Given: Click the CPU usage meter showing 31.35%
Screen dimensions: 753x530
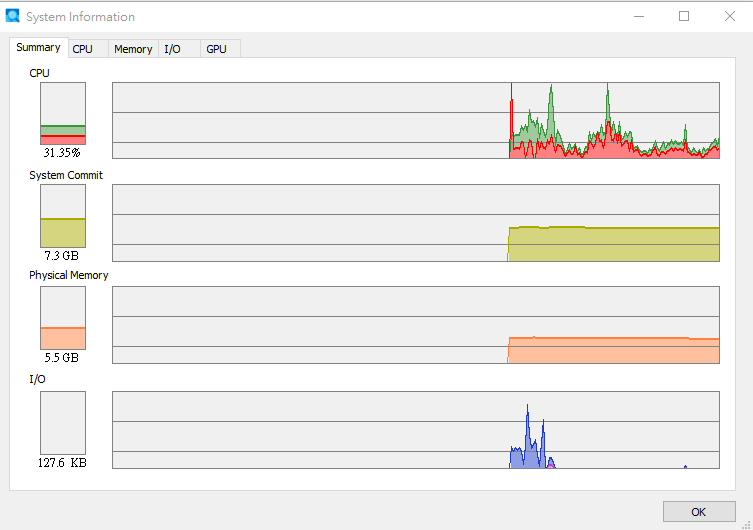Looking at the screenshot, I should pos(63,113).
